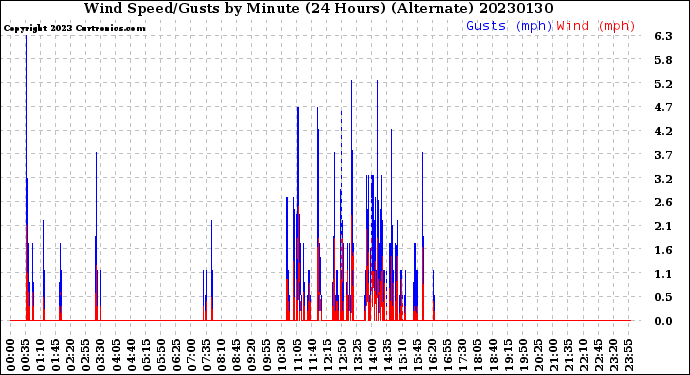This screenshot has width=690, height=375.
Task: Click the 22:10 time axis label
Action: 583,355
